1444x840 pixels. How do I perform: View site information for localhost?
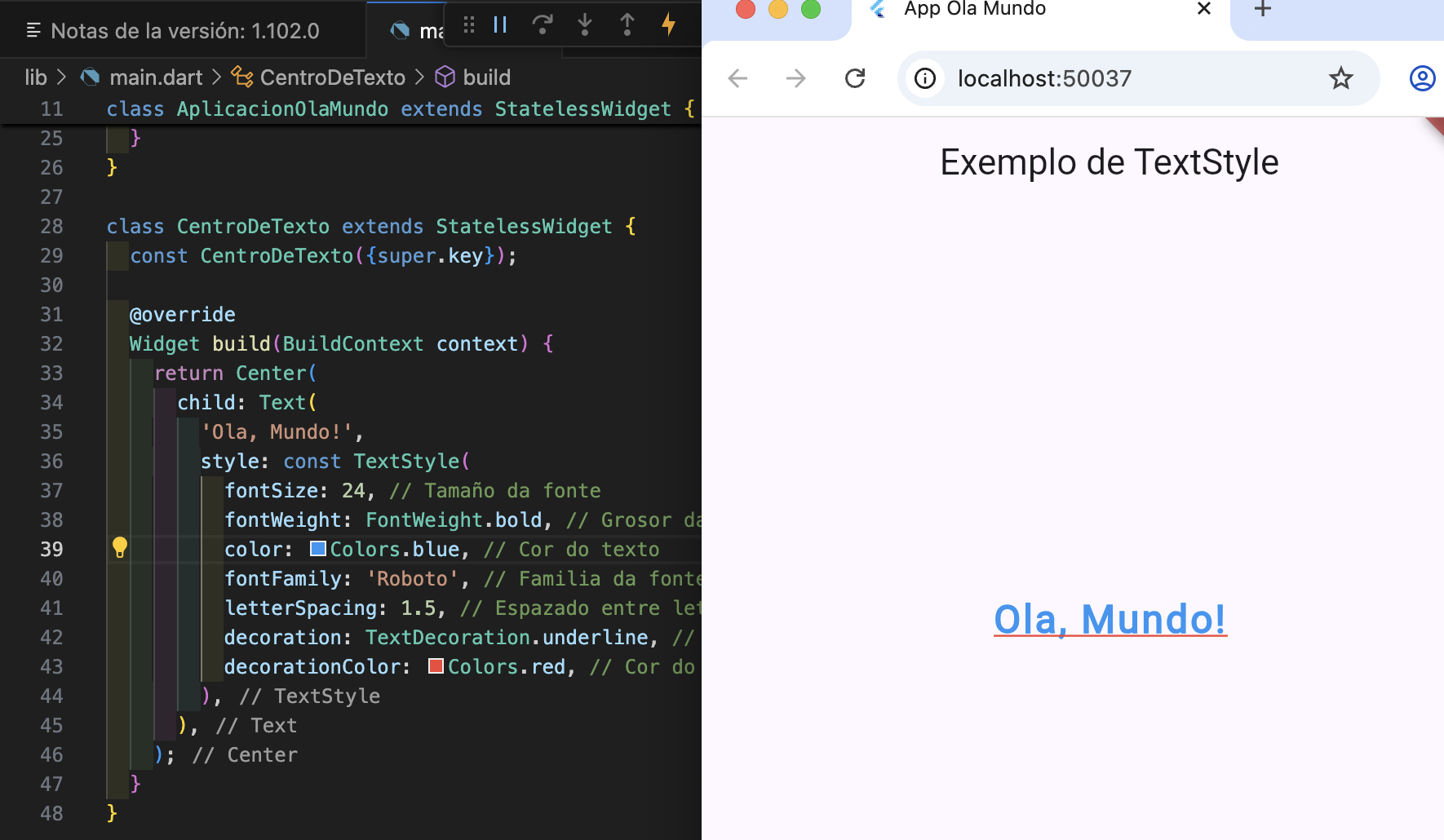pos(925,78)
